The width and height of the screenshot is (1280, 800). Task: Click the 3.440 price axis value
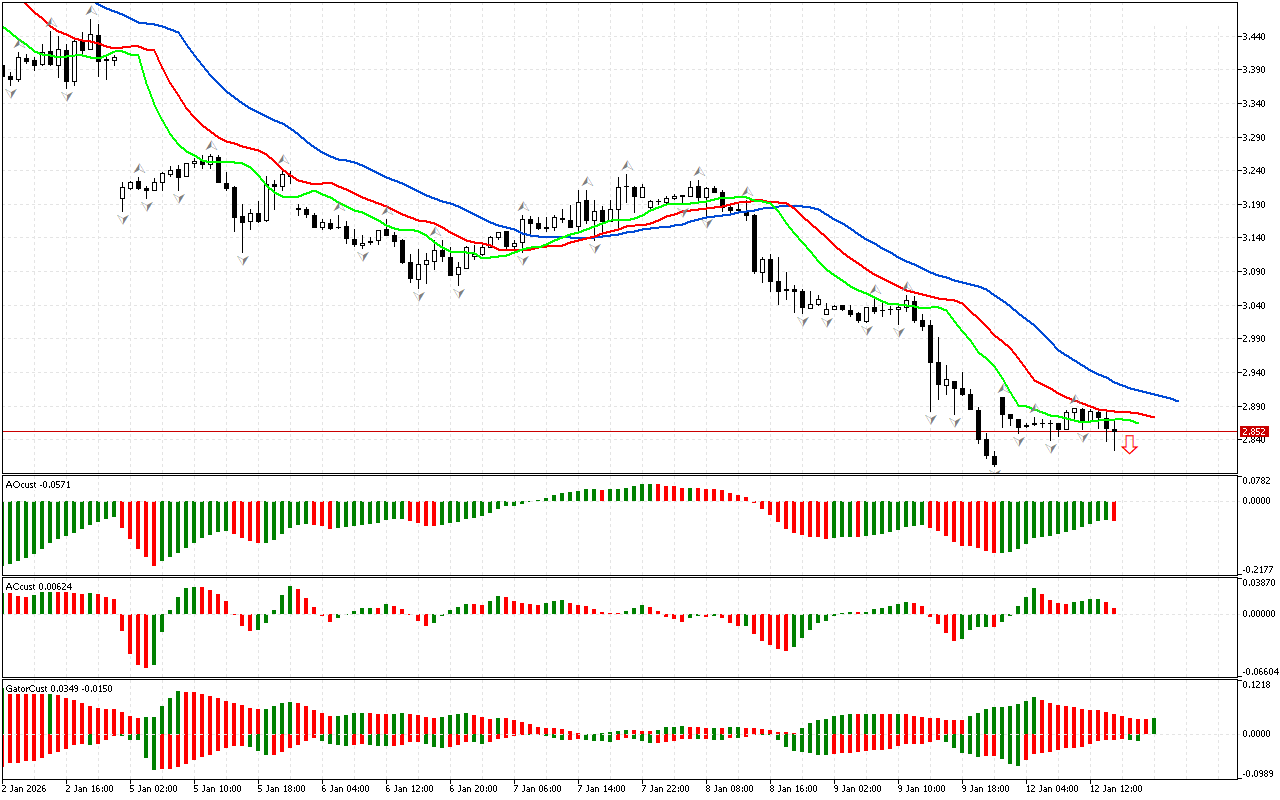1256,36
